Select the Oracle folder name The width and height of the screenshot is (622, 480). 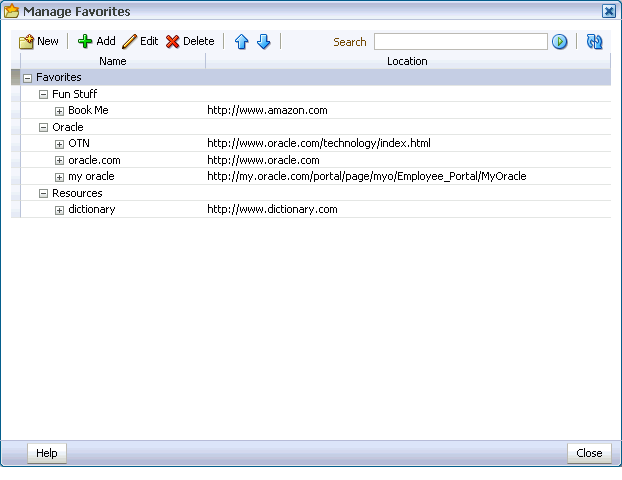[x=68, y=127]
